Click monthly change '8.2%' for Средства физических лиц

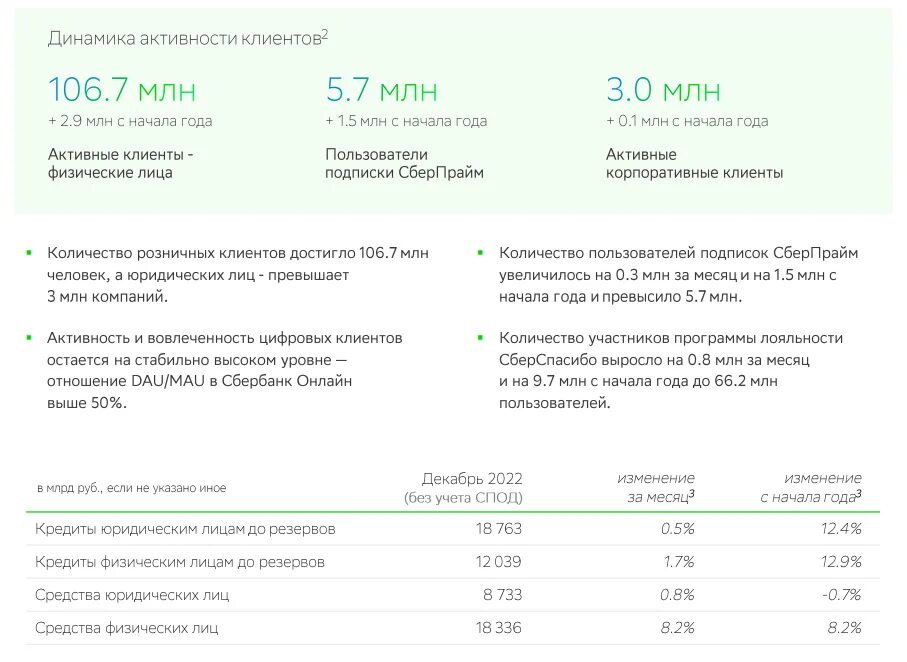pyautogui.click(x=677, y=628)
